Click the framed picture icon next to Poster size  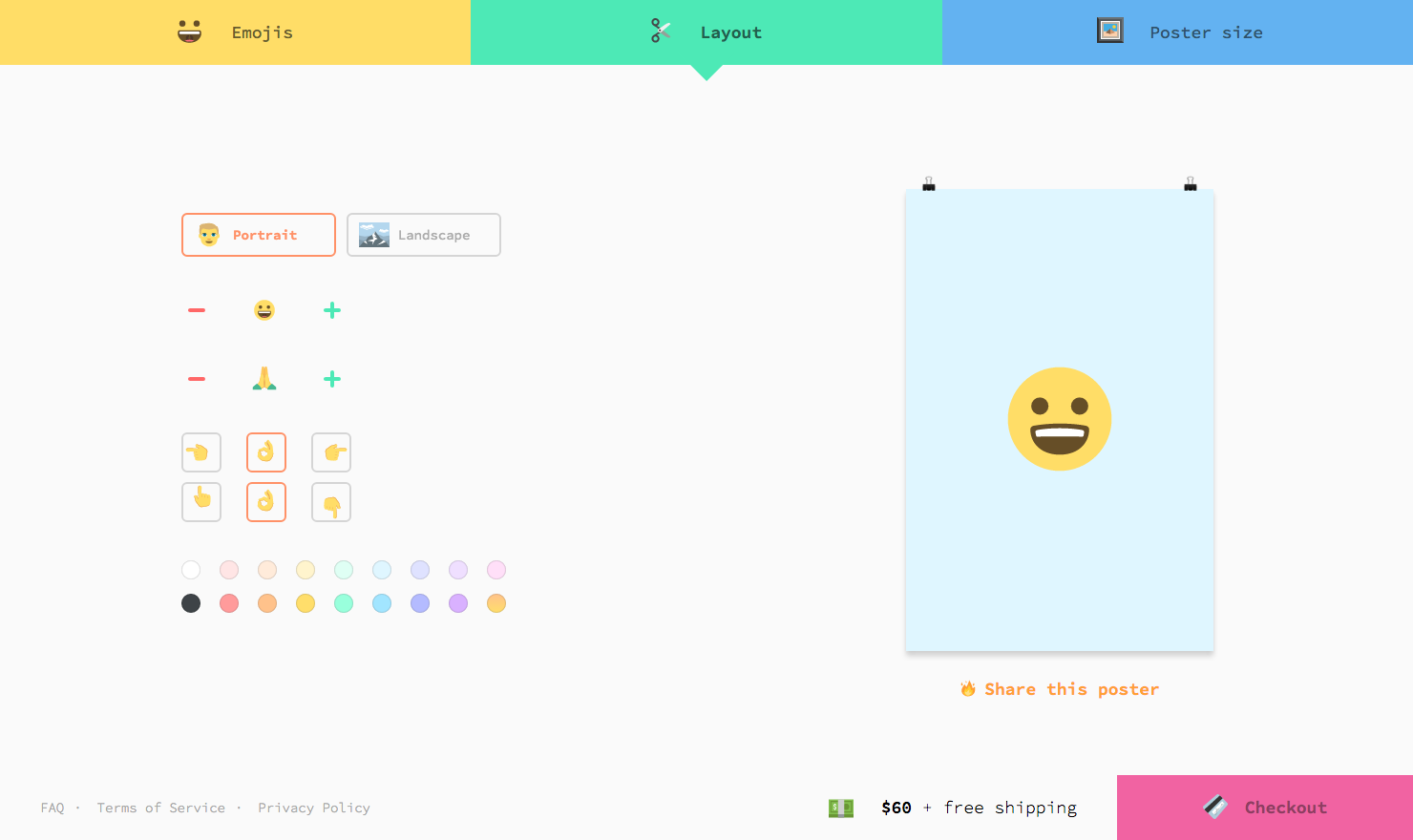1109,30
